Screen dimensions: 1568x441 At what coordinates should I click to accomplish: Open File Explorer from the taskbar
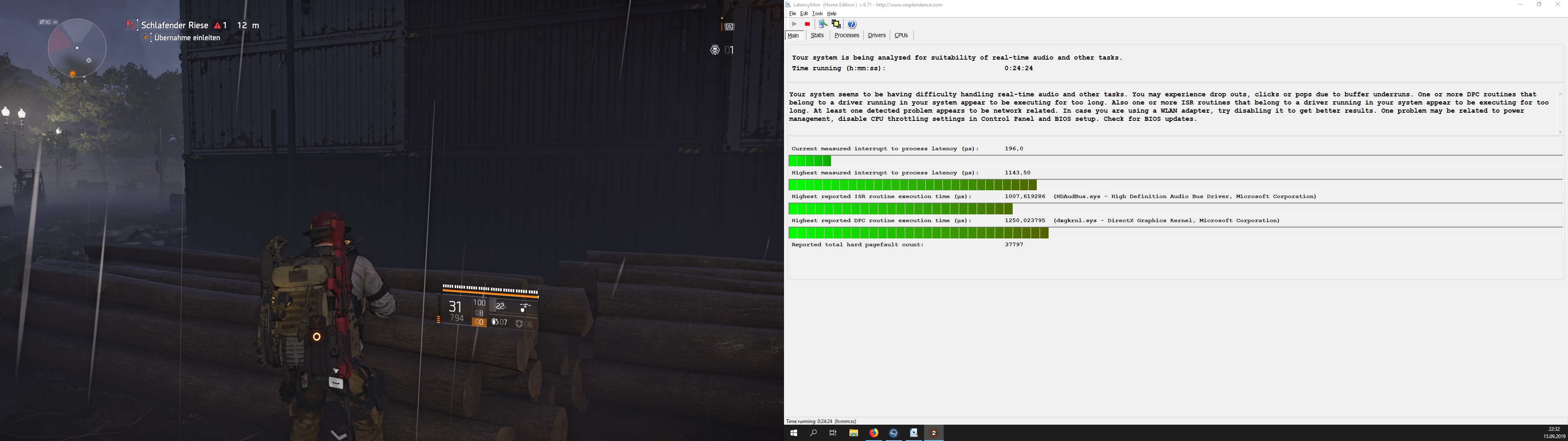point(853,433)
